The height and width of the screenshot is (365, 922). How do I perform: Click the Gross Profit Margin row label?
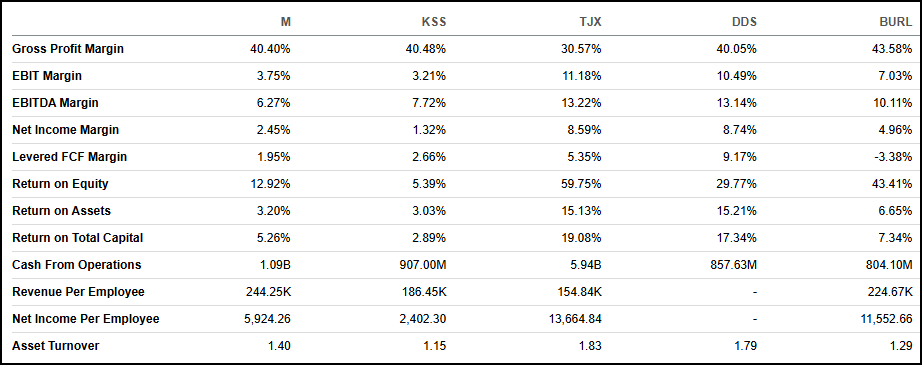pos(68,49)
